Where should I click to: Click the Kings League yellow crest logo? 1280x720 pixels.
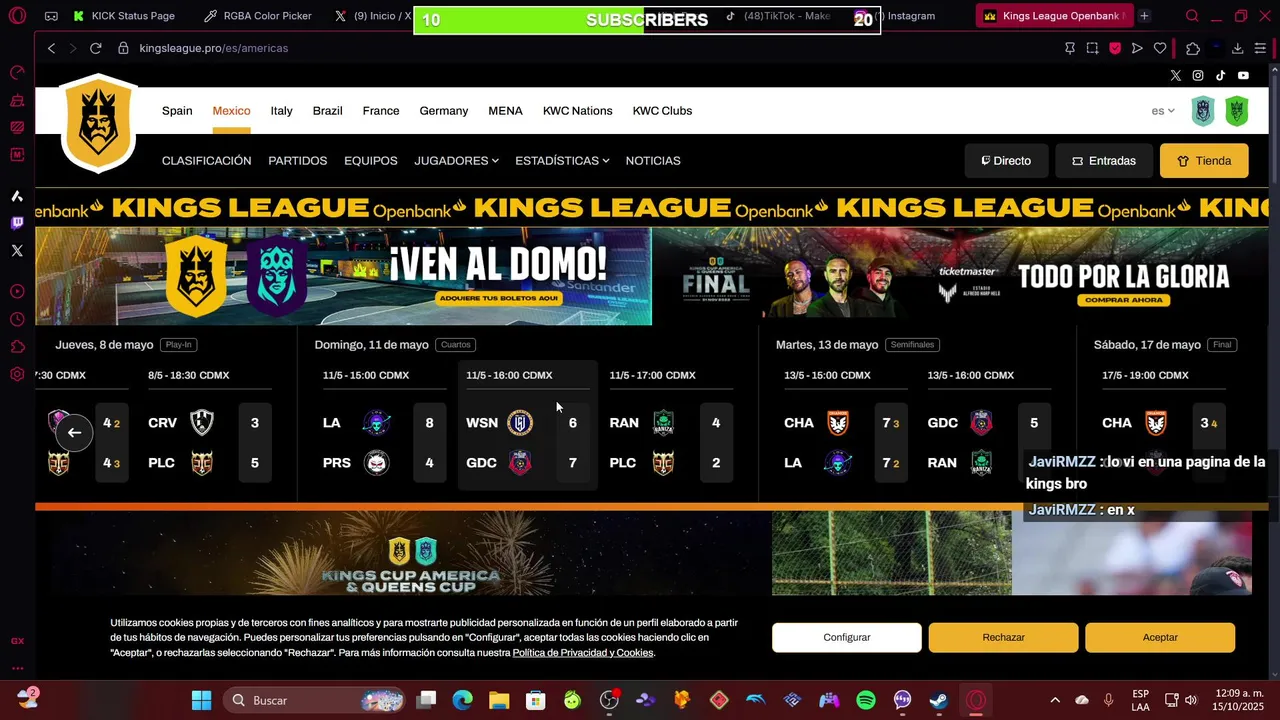98,124
